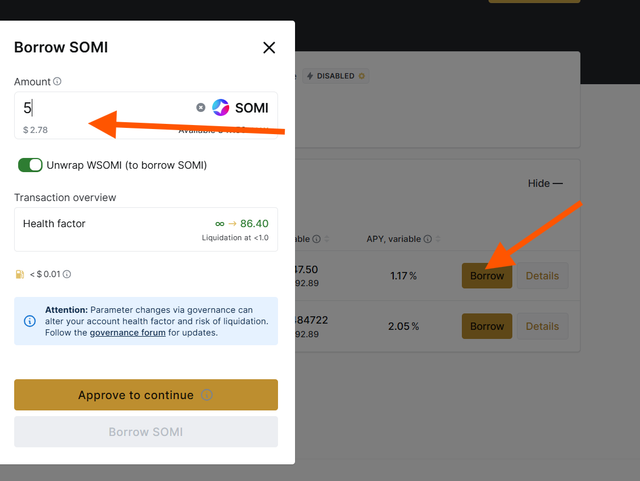
Task: Click the DISABLED badge gear icon
Action: click(361, 76)
